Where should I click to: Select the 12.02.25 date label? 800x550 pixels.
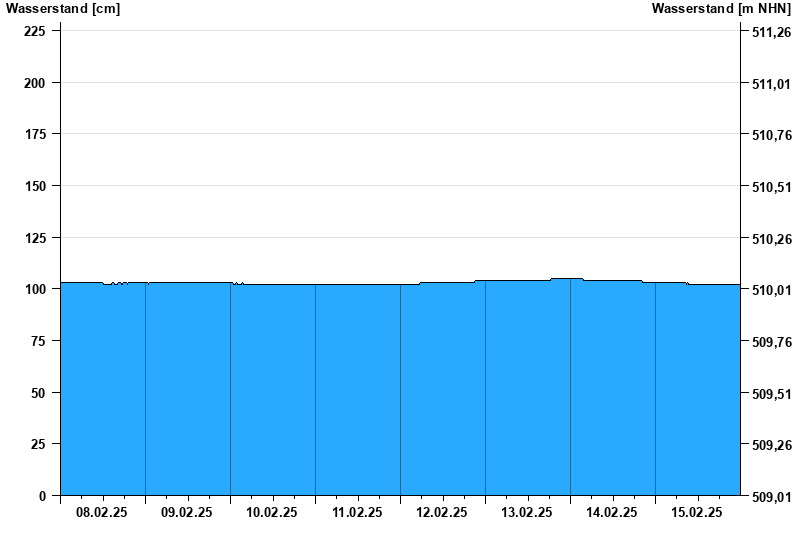pos(441,513)
